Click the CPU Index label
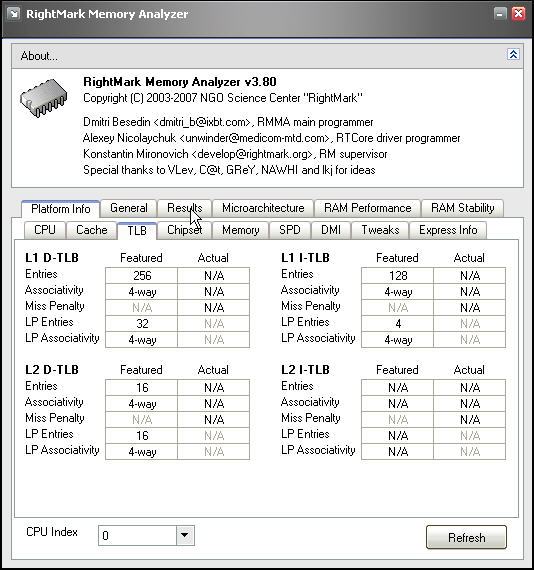The width and height of the screenshot is (534, 570). (52, 532)
